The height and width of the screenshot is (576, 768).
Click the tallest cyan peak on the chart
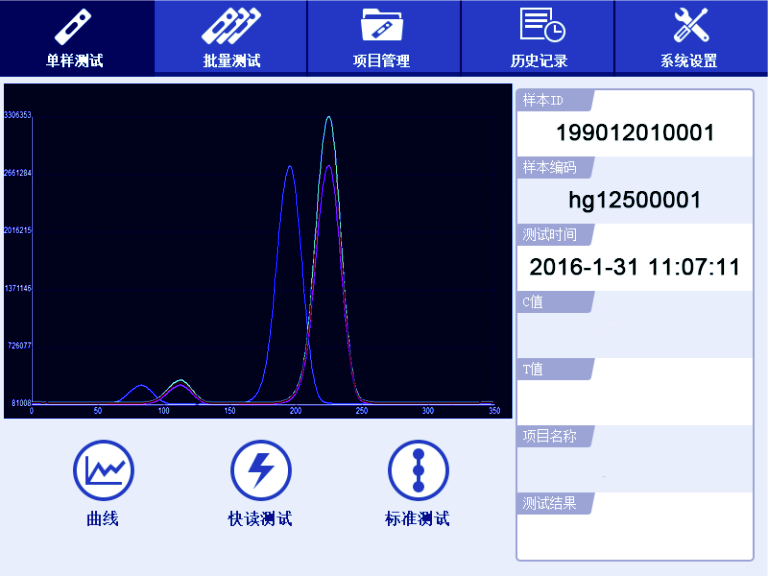tap(328, 118)
